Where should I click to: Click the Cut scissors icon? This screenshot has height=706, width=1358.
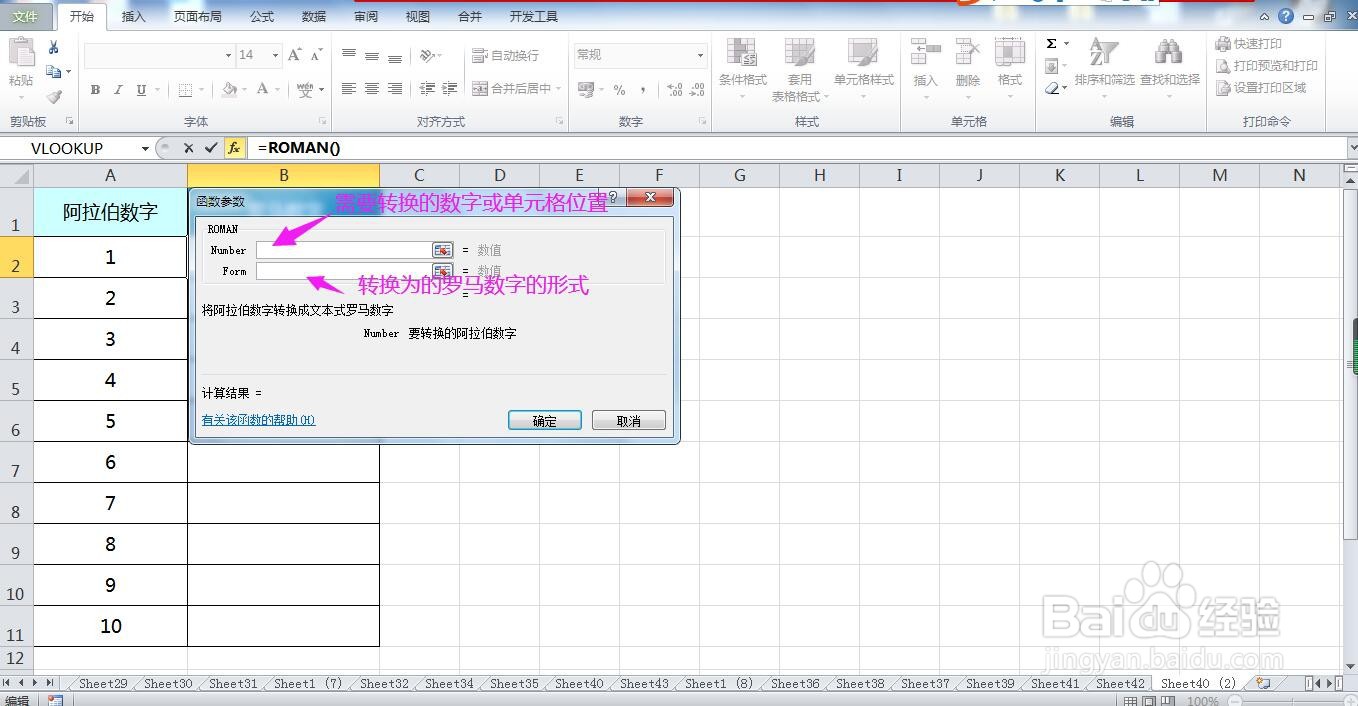[x=54, y=47]
